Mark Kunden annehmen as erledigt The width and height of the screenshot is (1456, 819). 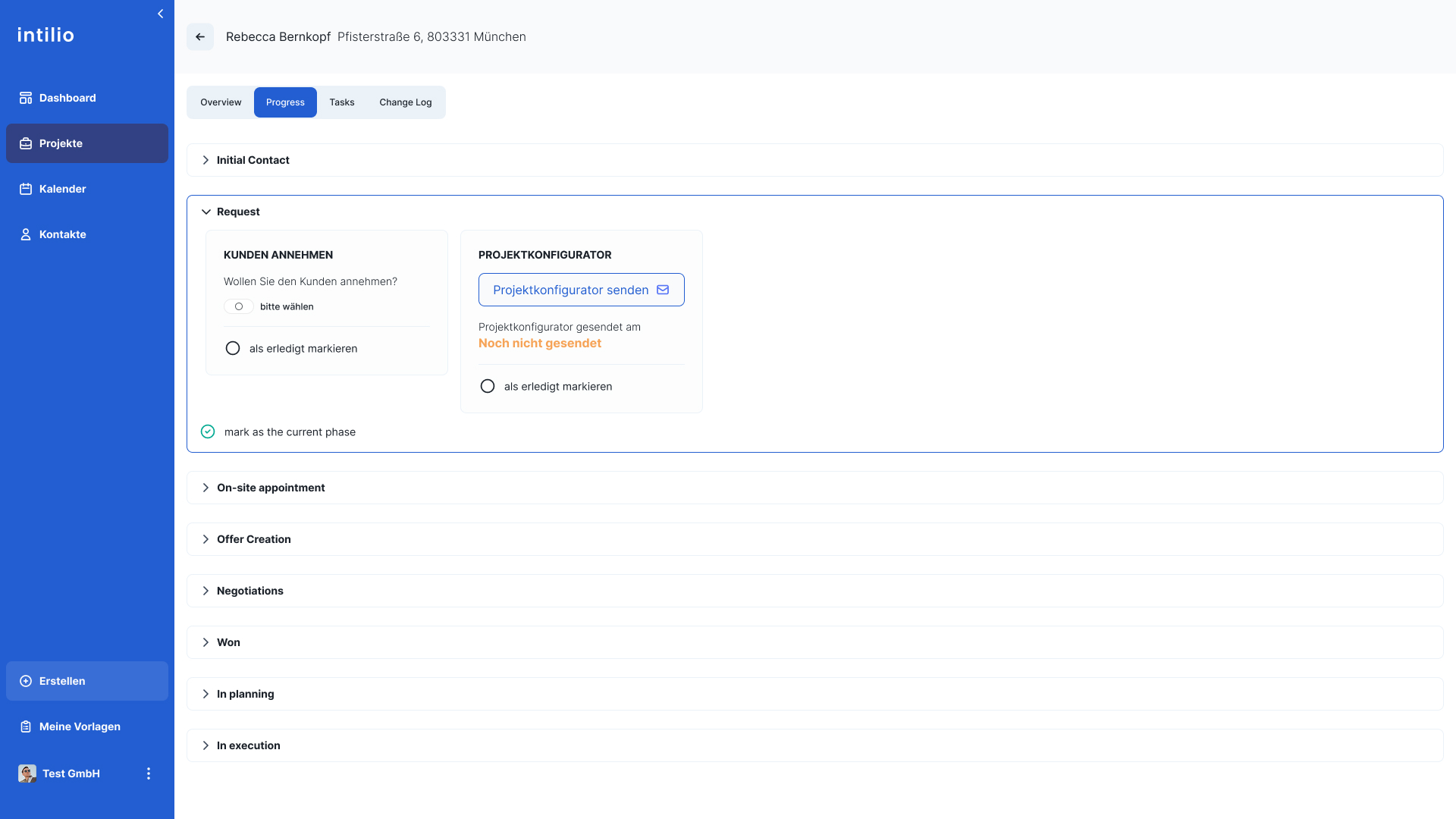[x=233, y=348]
